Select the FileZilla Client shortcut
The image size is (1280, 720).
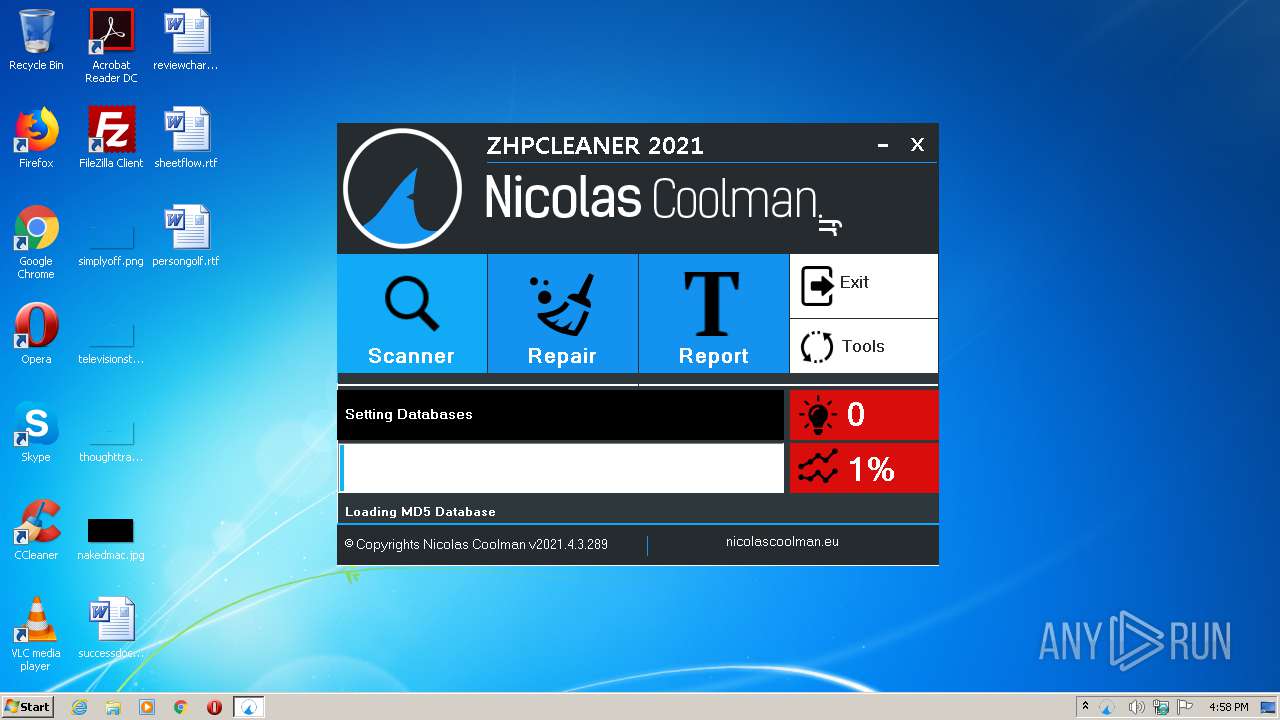(111, 138)
